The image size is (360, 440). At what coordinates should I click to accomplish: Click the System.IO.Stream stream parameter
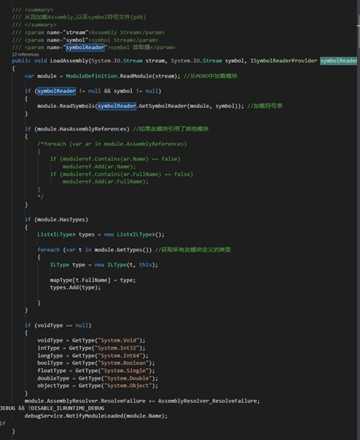coord(129,61)
